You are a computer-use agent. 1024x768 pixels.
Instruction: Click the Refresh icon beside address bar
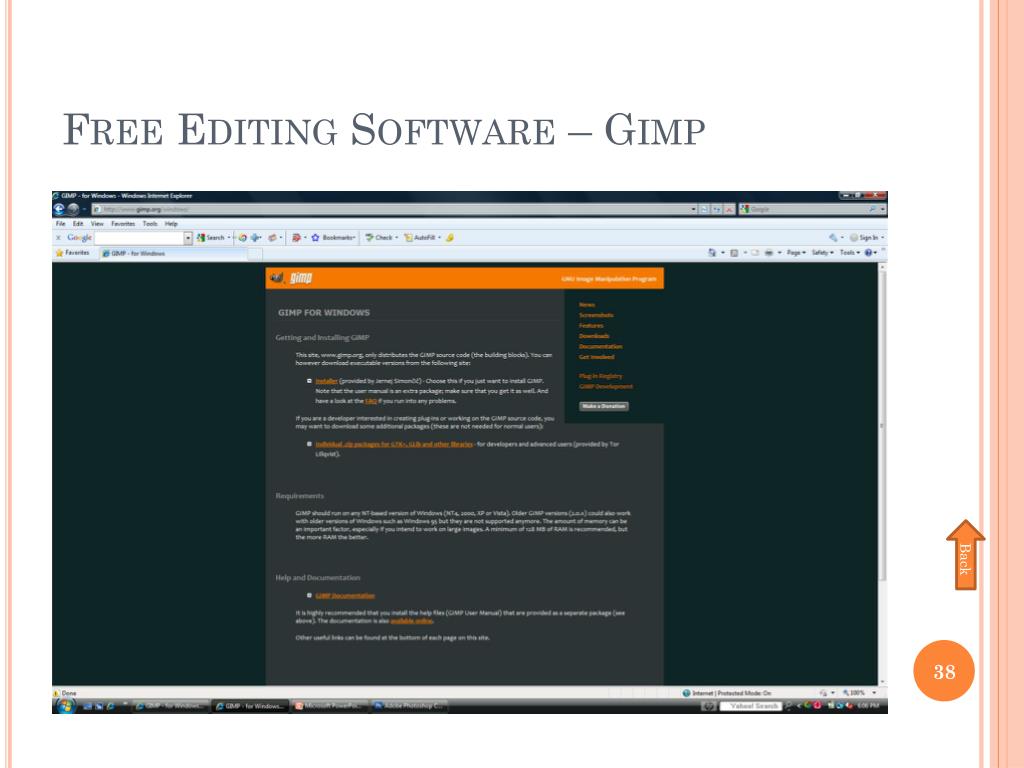click(716, 209)
